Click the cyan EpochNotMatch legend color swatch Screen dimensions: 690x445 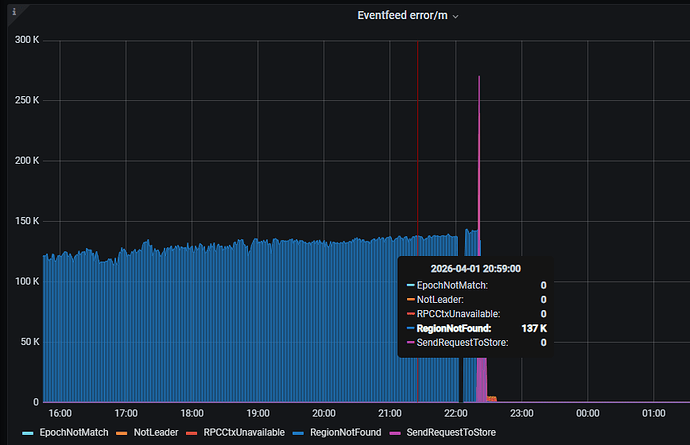pos(28,434)
